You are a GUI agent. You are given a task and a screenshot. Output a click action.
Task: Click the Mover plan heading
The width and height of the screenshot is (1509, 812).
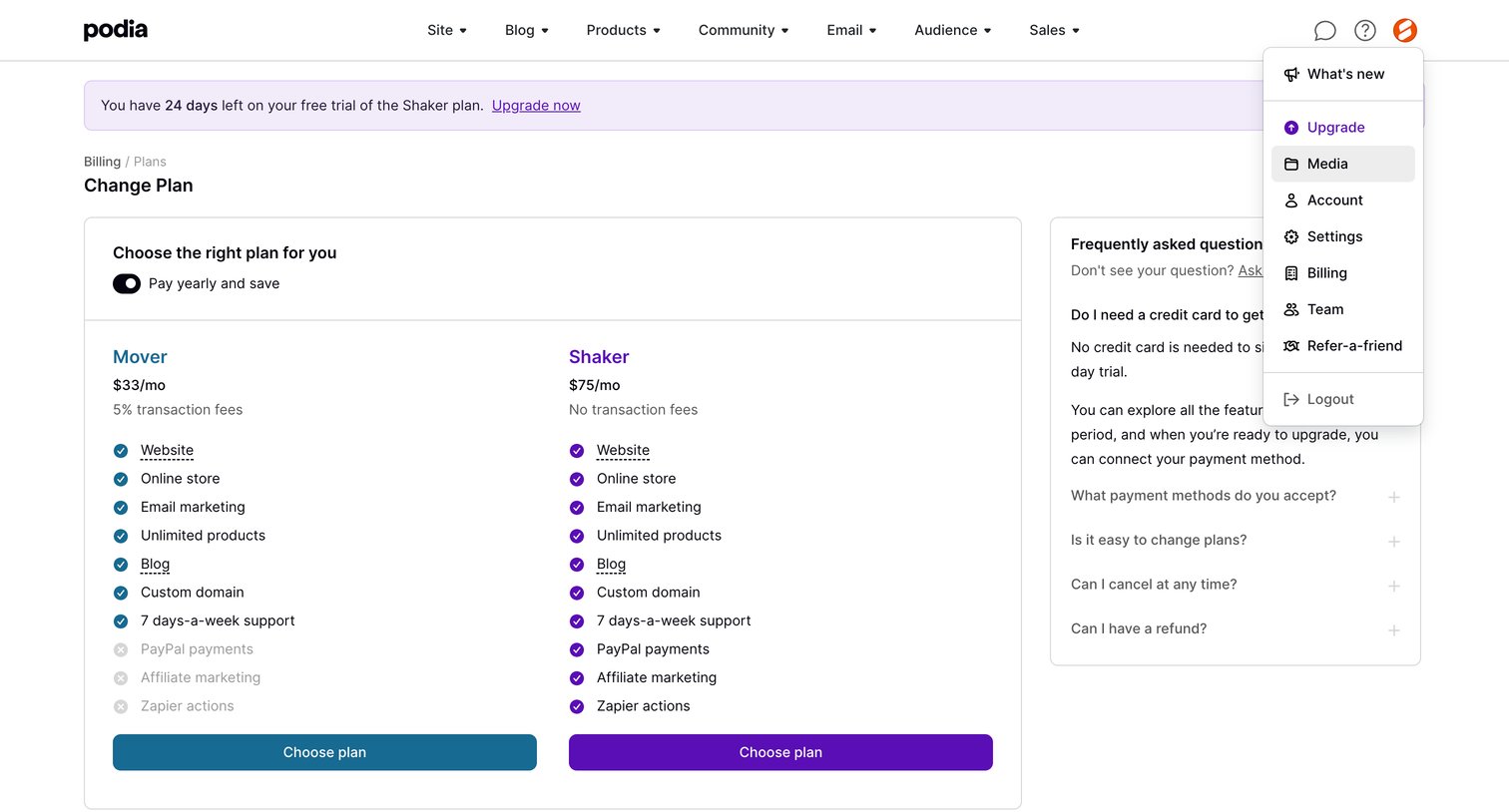[x=140, y=357]
